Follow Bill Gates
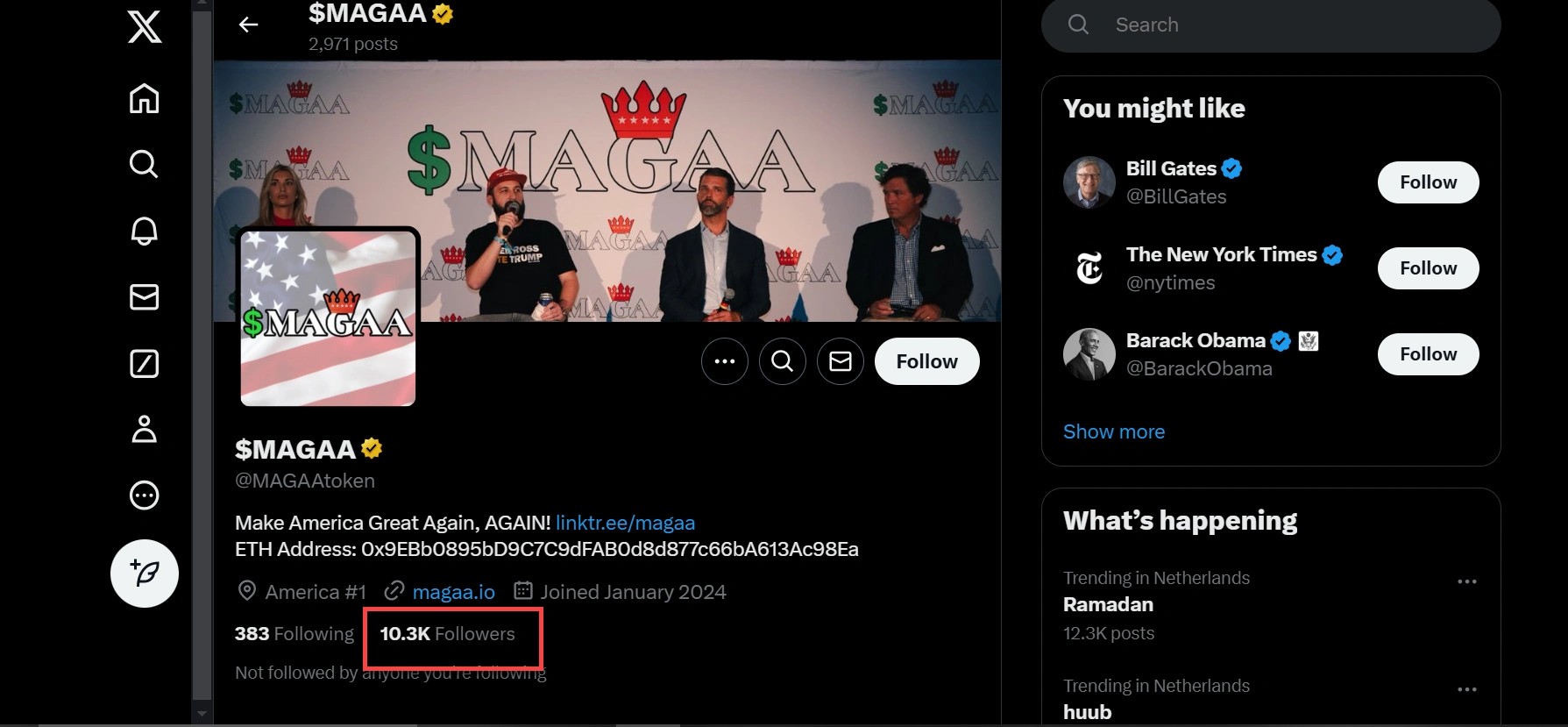 pyautogui.click(x=1429, y=182)
